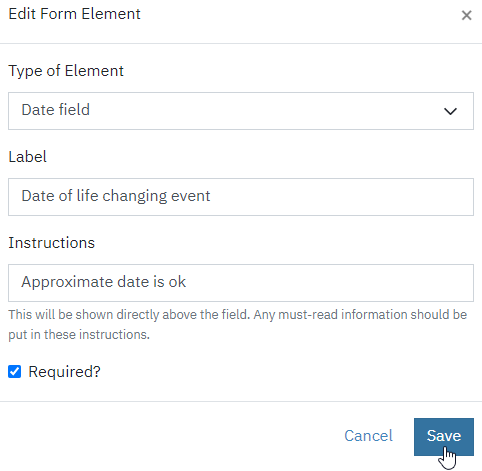Focus the Label input field
482x471 pixels.
coord(241,197)
